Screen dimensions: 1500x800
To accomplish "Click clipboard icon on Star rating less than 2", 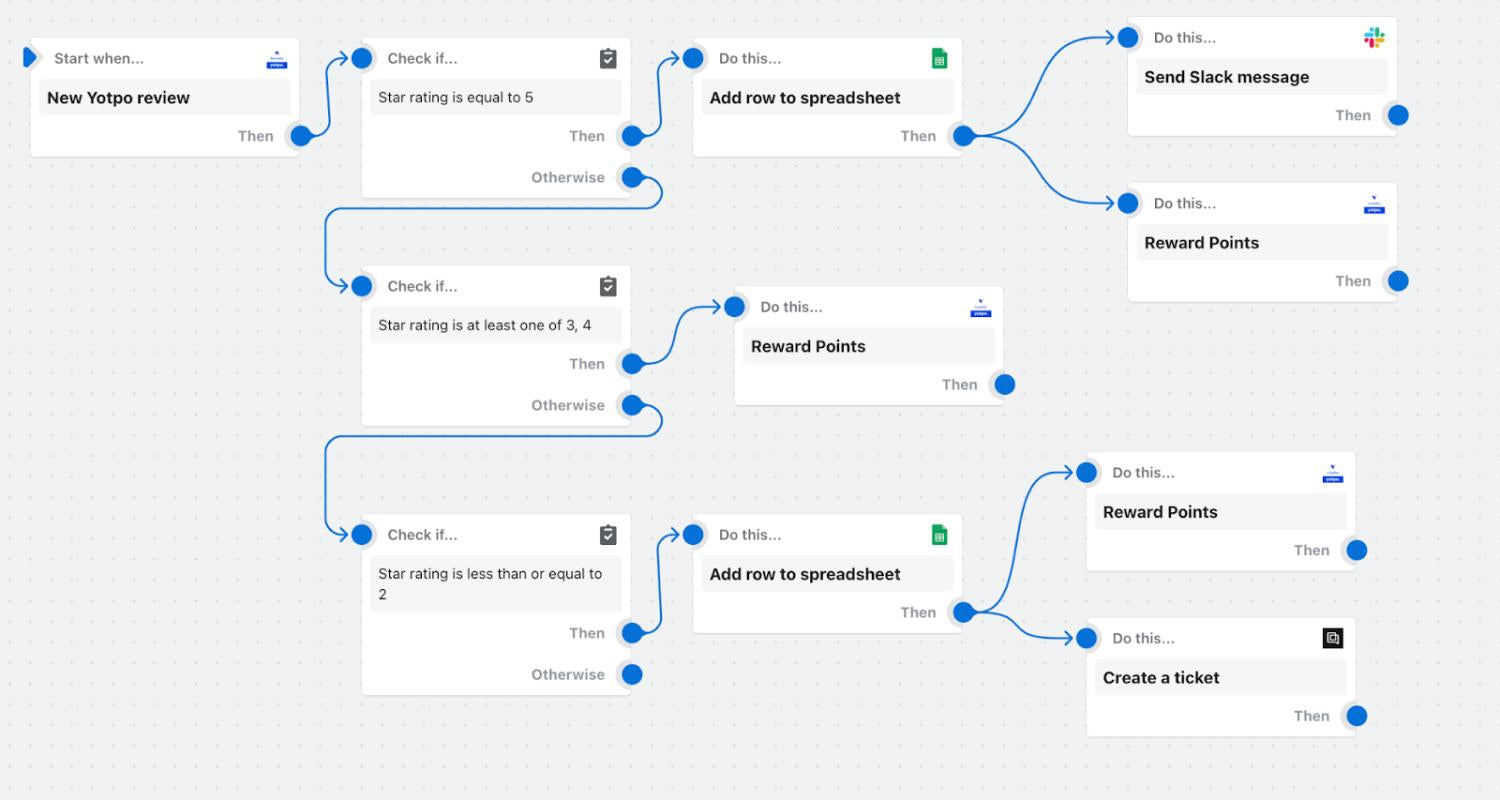I will 608,535.
